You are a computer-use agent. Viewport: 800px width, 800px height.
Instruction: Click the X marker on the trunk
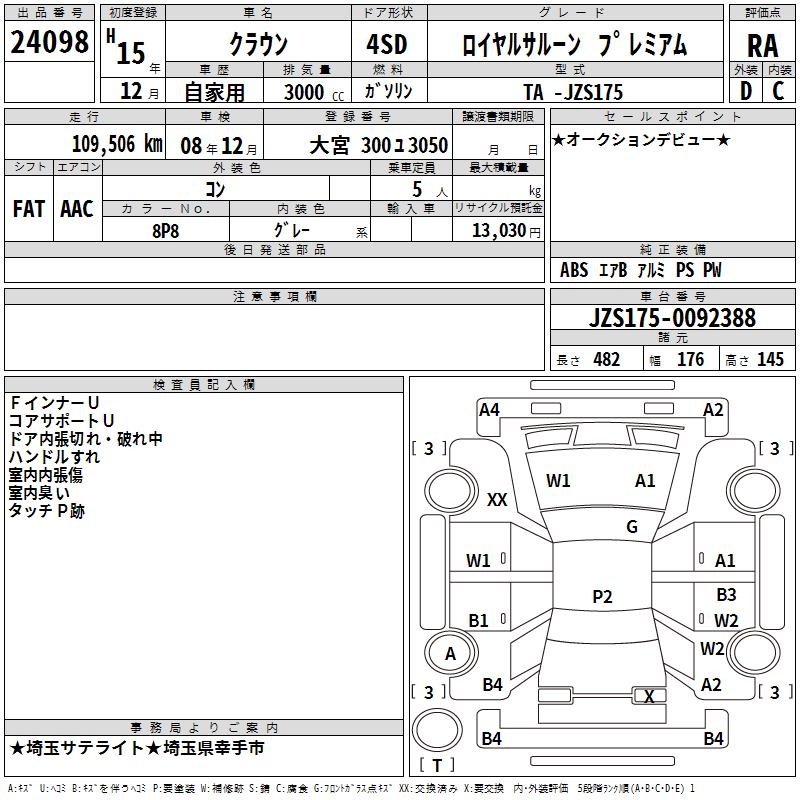click(650, 696)
